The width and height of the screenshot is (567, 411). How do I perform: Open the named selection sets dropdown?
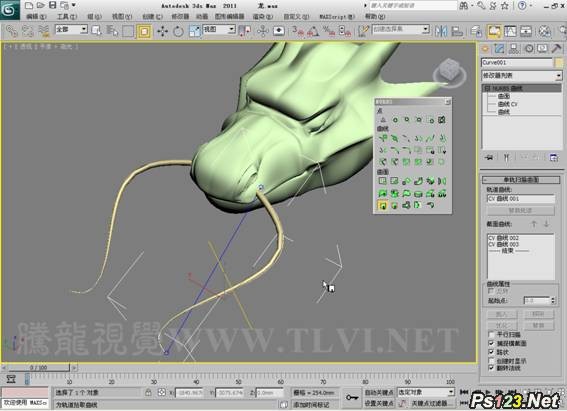tap(401, 29)
